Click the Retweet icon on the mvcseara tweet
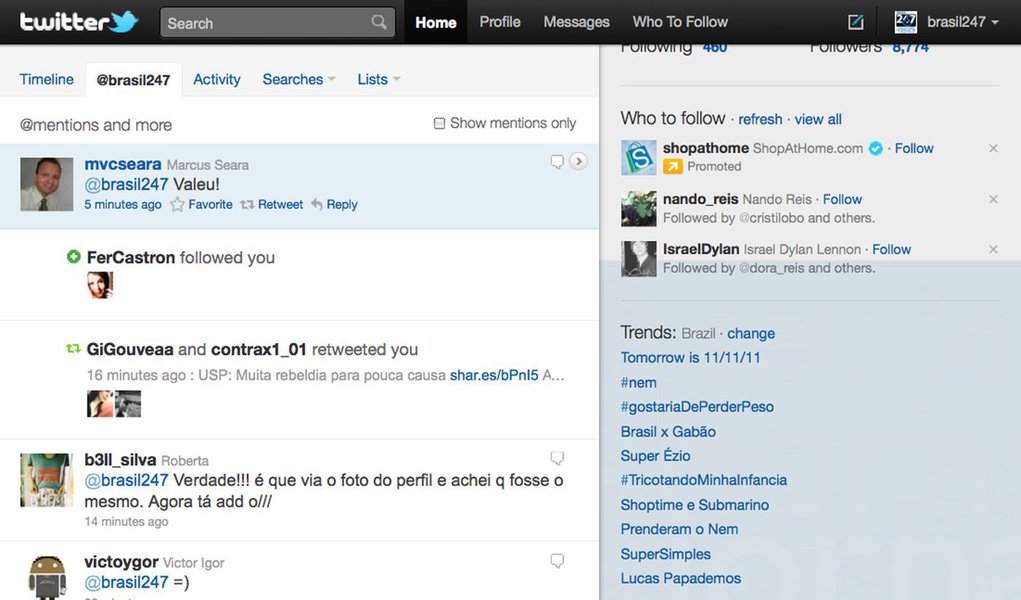The height and width of the screenshot is (600, 1021). (x=247, y=205)
